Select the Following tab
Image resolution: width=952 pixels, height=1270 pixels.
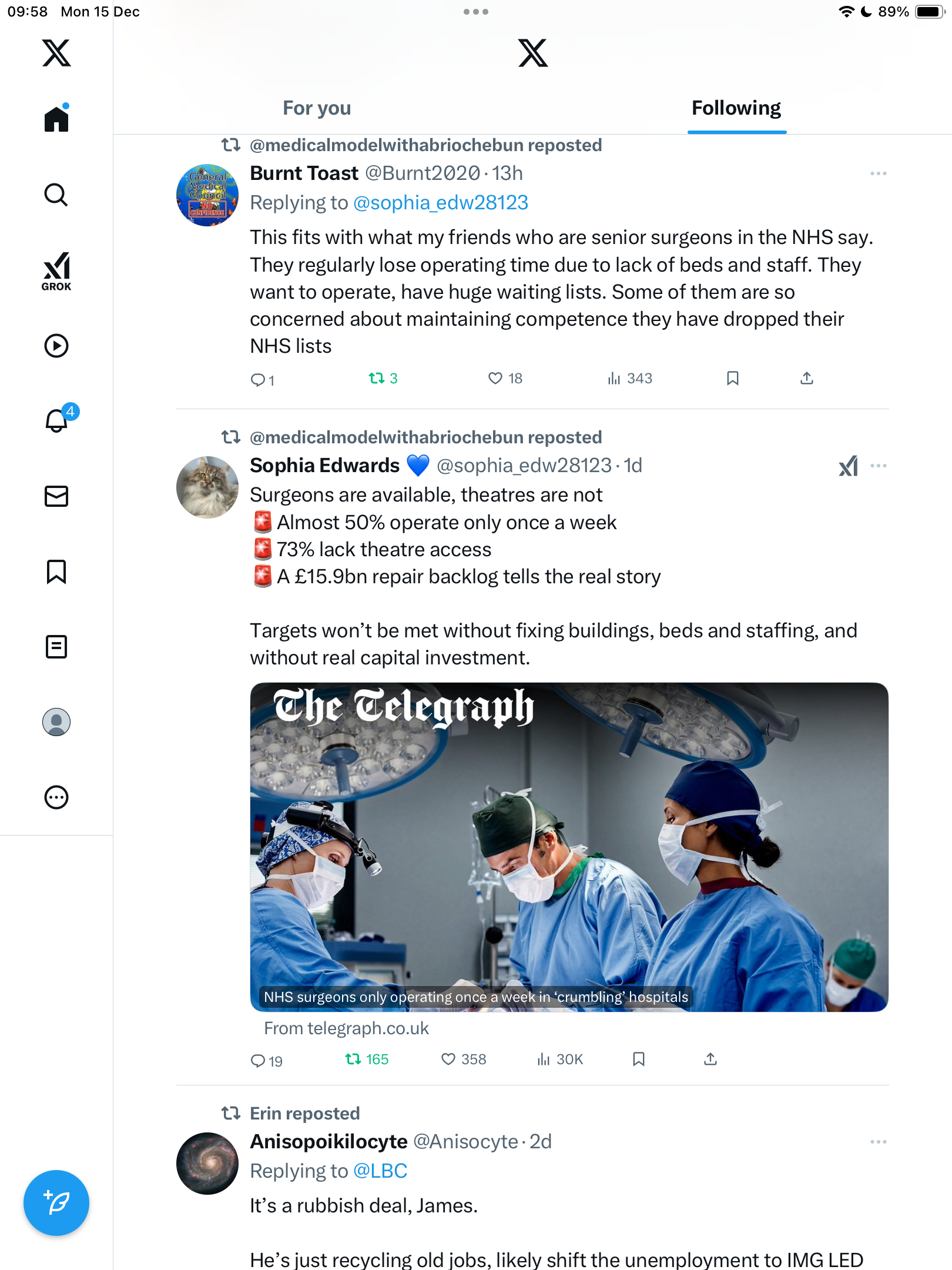tap(736, 108)
